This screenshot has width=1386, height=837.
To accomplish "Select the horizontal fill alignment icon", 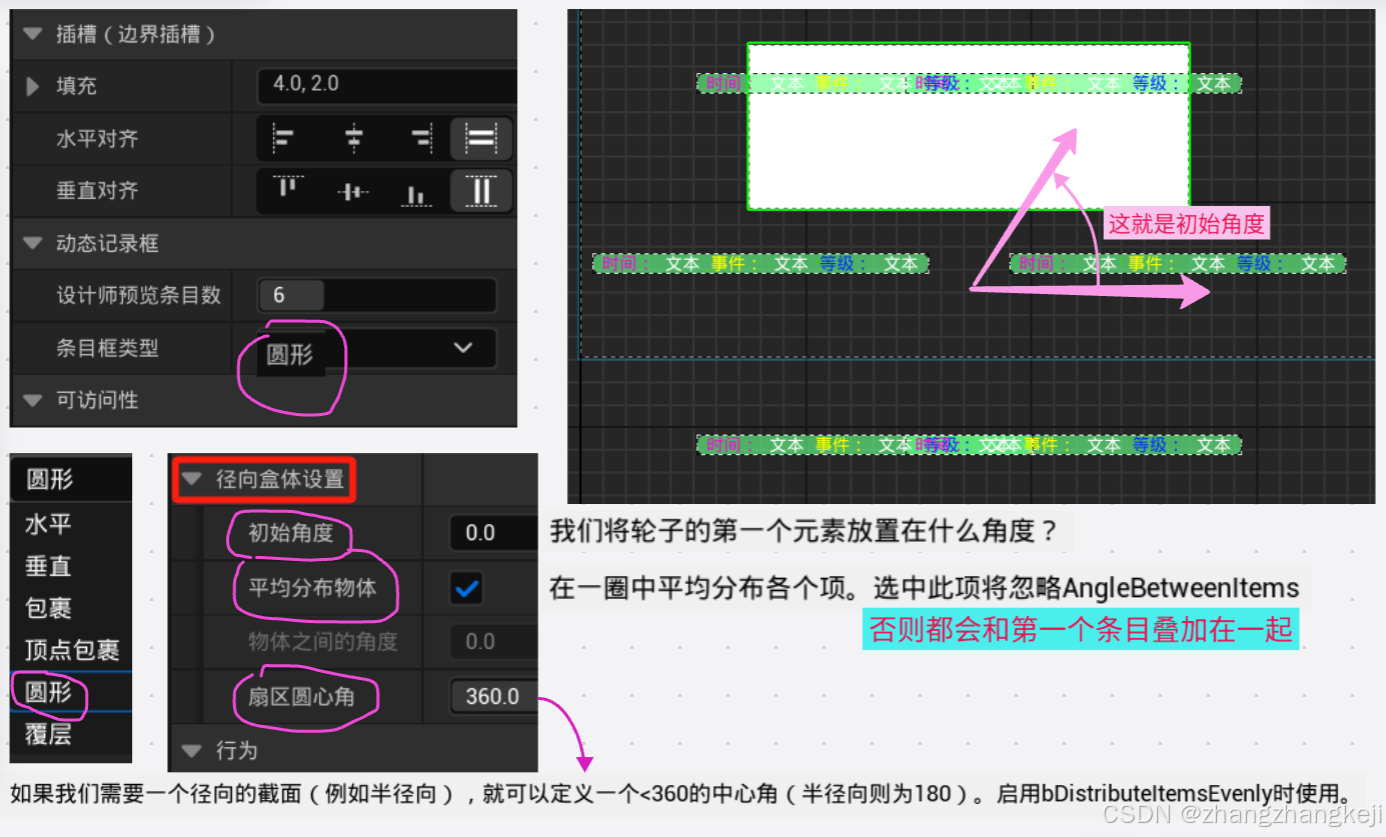I will click(479, 139).
